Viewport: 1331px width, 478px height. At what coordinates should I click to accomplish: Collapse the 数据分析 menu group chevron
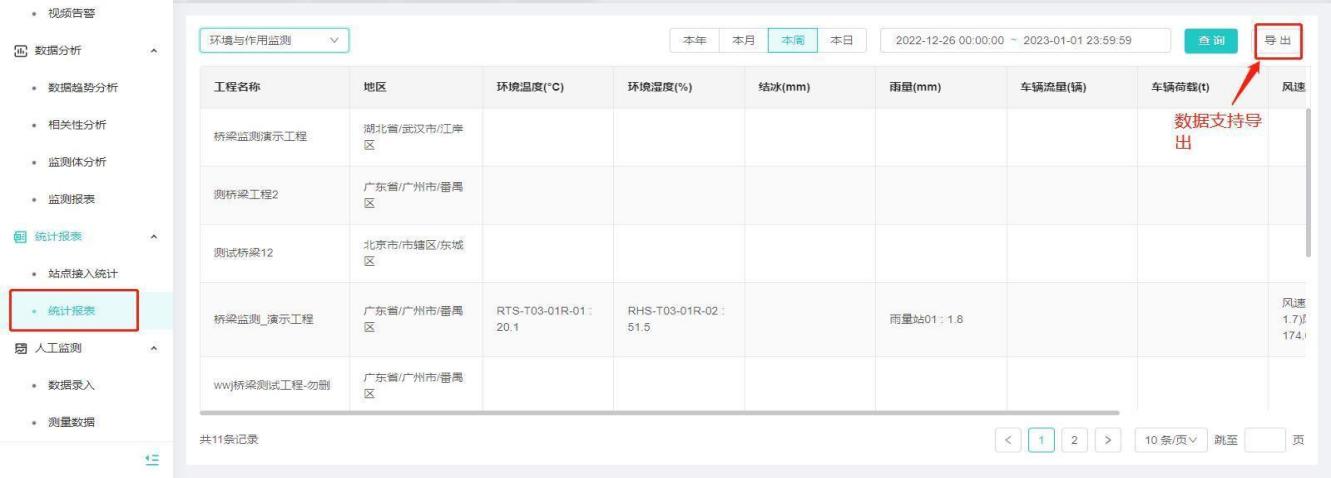153,50
